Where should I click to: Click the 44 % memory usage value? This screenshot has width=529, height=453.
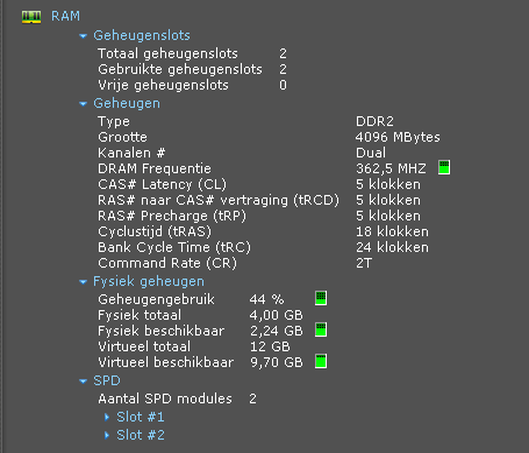[x=267, y=299]
